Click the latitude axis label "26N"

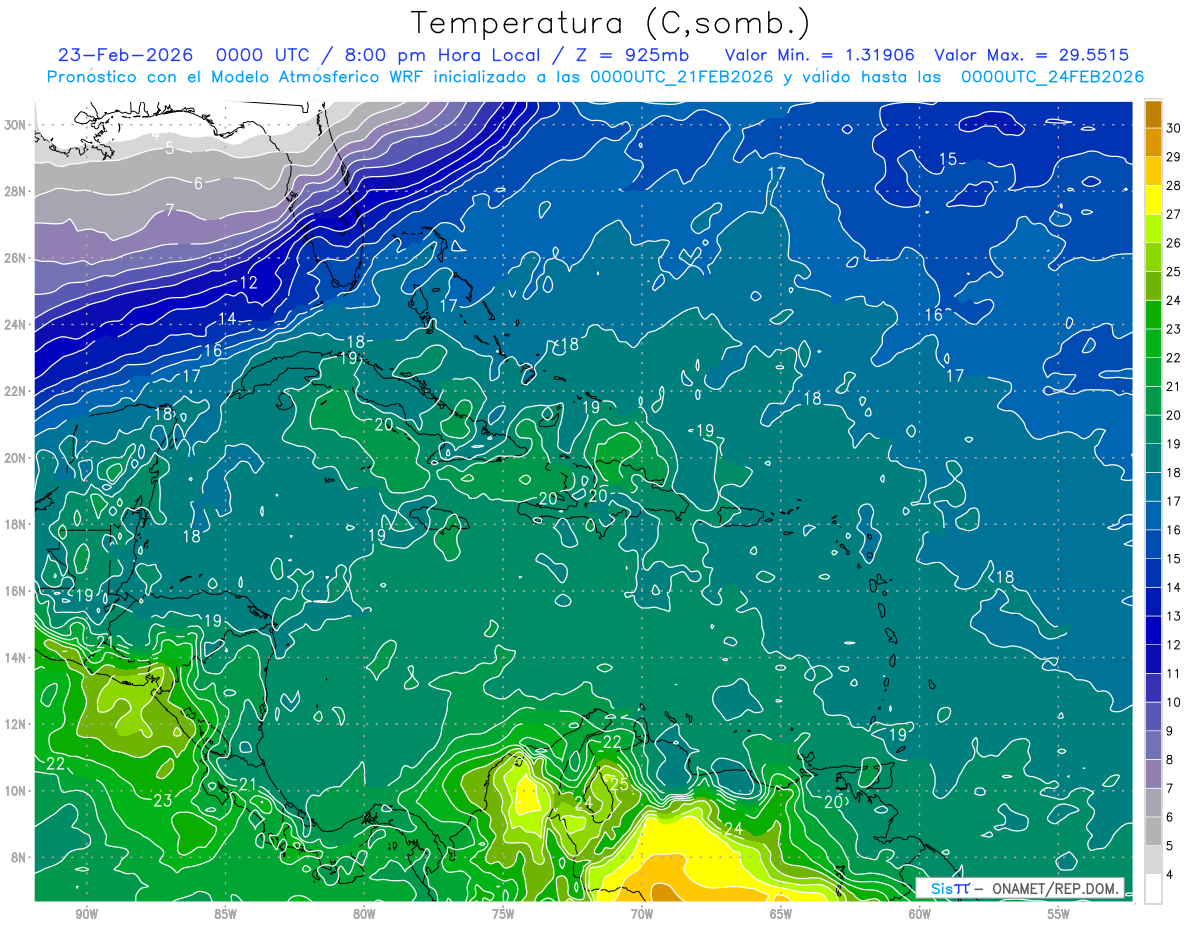[16, 258]
